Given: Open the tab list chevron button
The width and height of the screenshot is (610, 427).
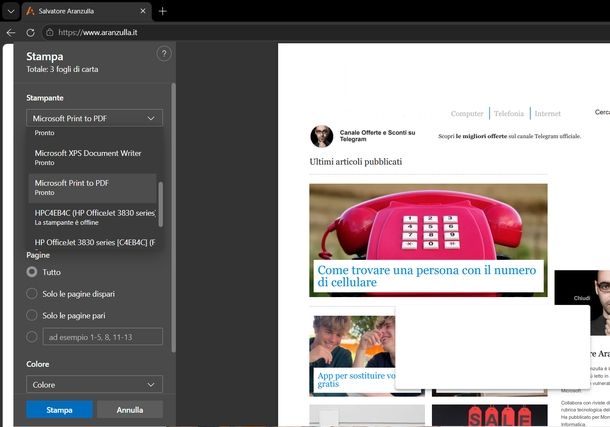Looking at the screenshot, I should click(11, 11).
